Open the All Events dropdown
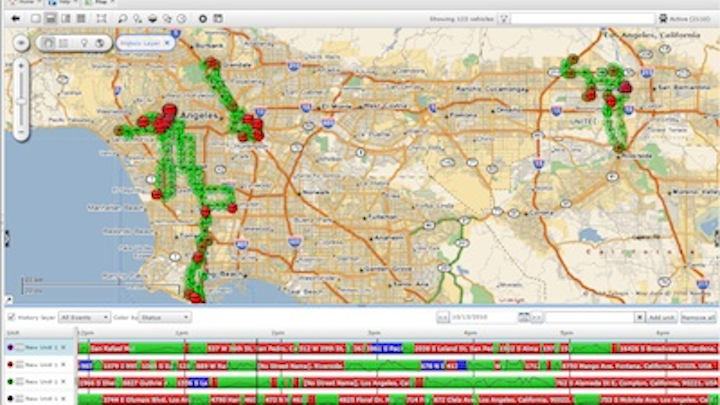This screenshot has width=720, height=405. [84, 317]
